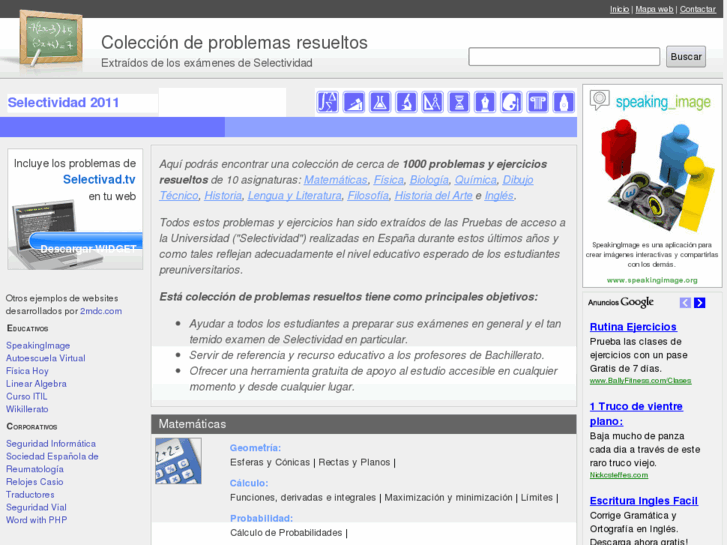Click the search input field
Viewport: 727px width, 545px height.
[564, 57]
